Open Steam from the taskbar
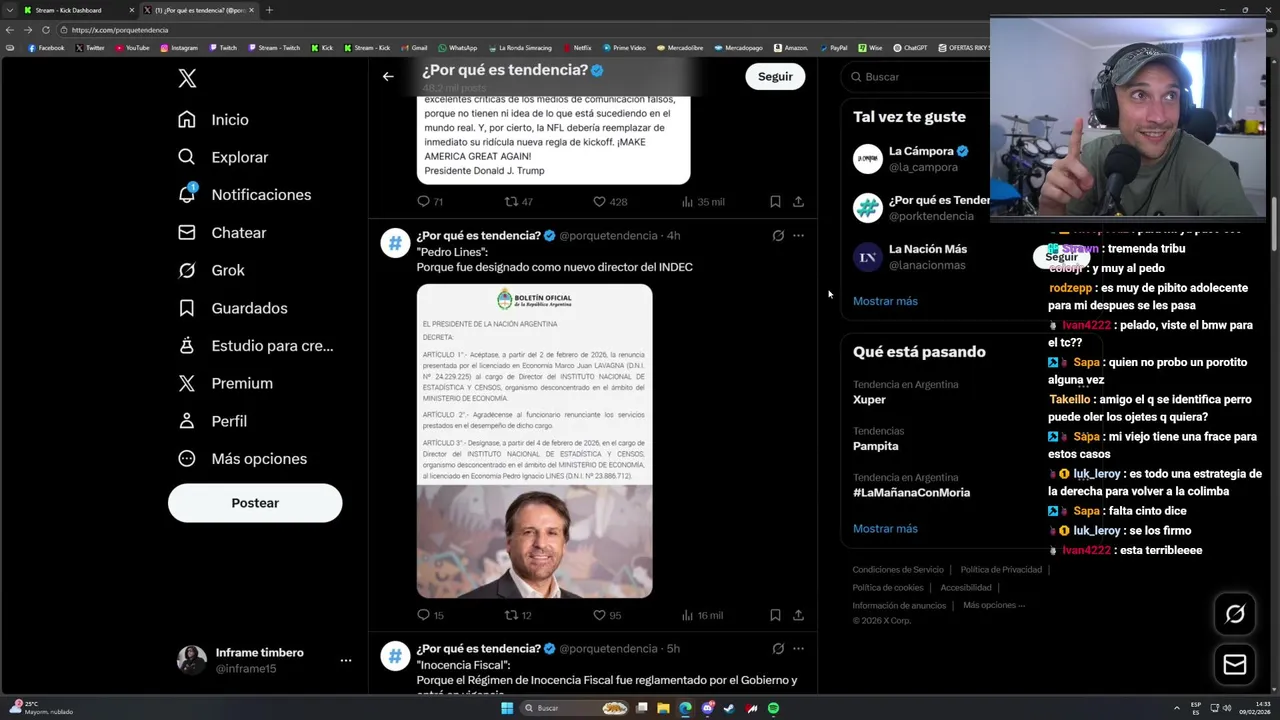The height and width of the screenshot is (720, 1280). click(729, 708)
